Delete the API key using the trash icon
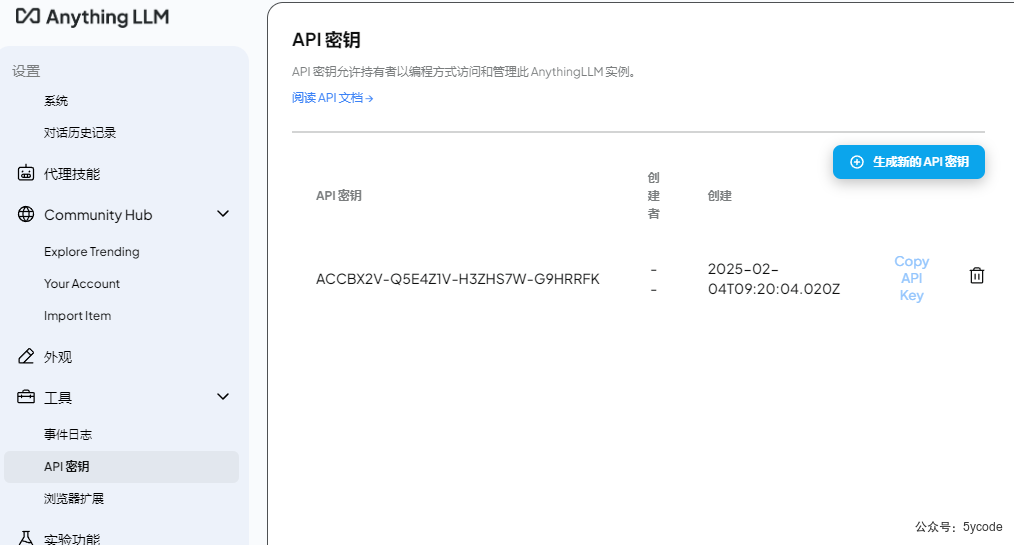Viewport: 1014px width, 545px height. pyautogui.click(x=976, y=275)
